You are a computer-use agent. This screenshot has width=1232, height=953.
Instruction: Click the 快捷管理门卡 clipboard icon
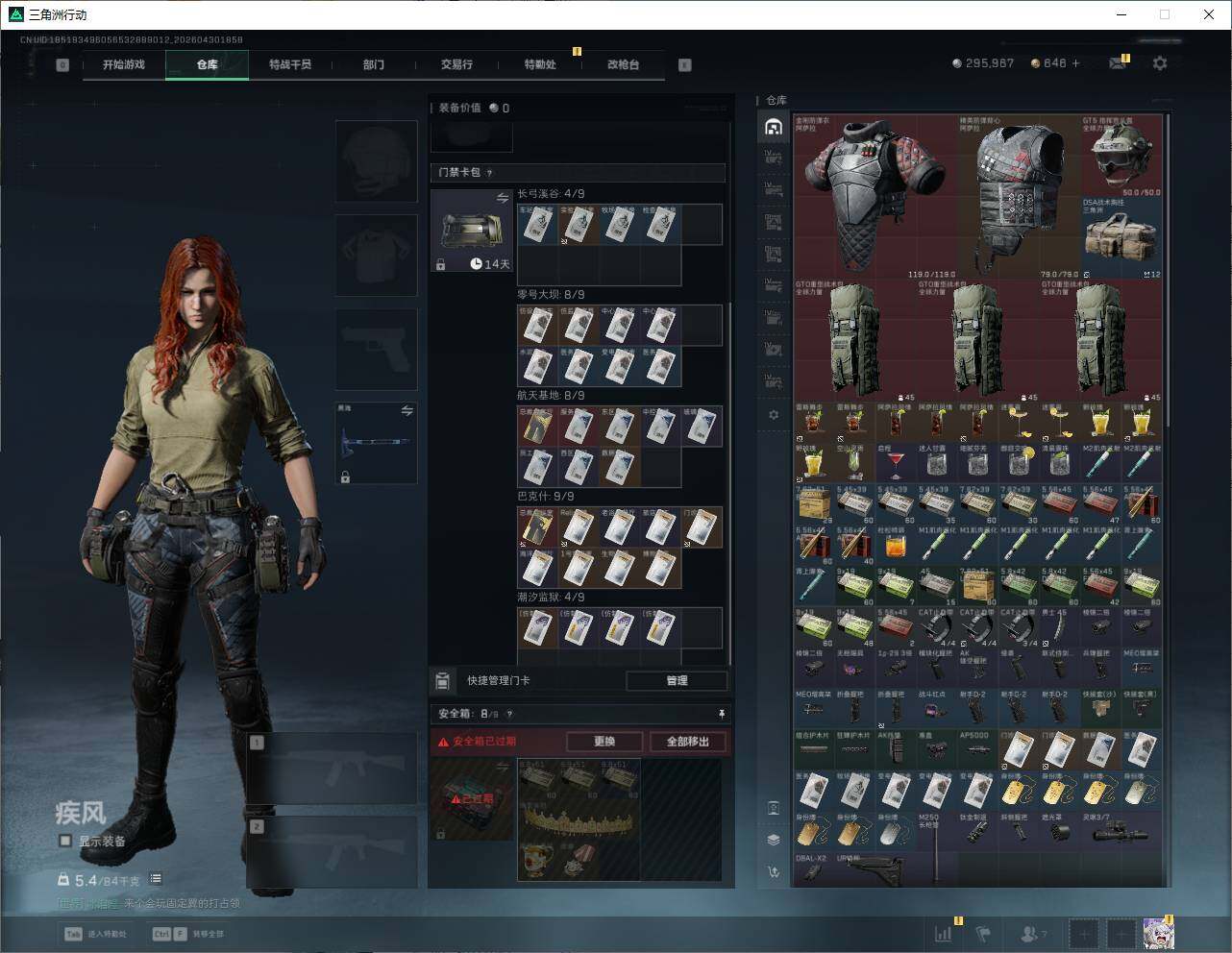442,680
